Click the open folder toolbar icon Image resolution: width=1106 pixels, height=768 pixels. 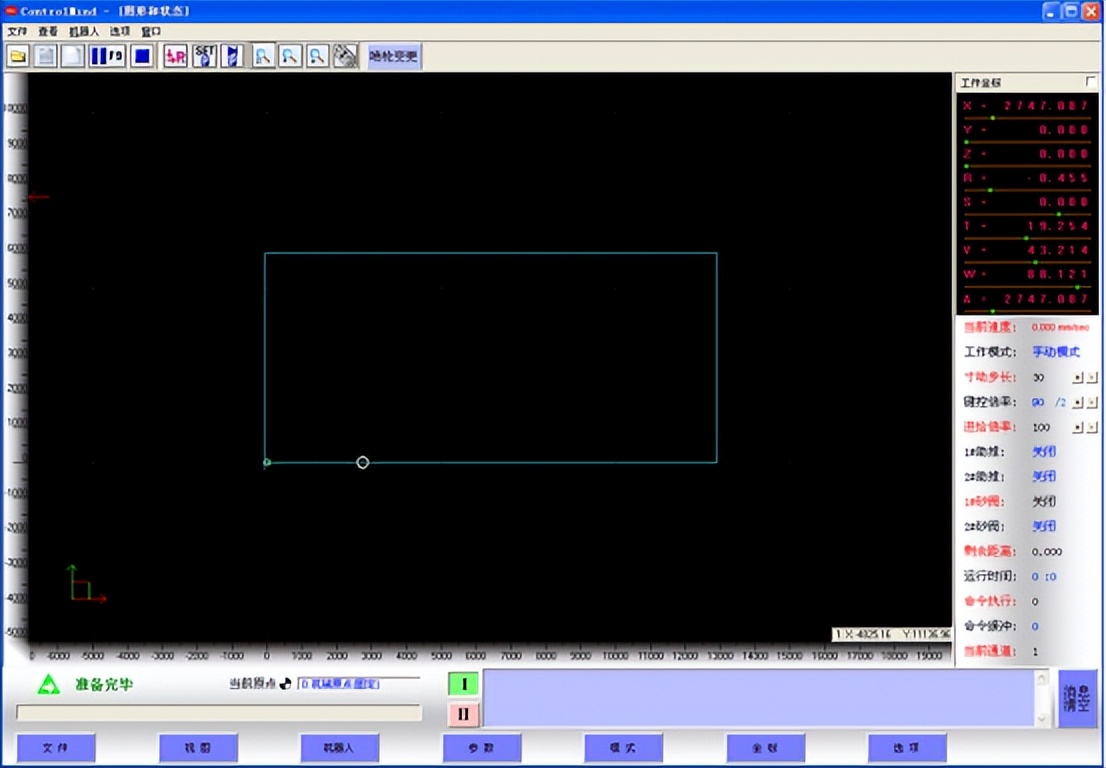point(18,56)
